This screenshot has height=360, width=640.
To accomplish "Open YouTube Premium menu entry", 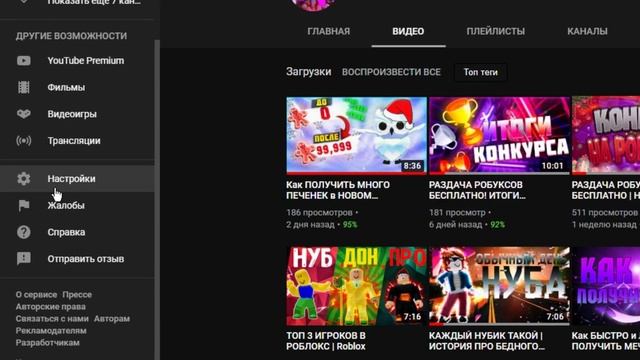I will (77, 60).
